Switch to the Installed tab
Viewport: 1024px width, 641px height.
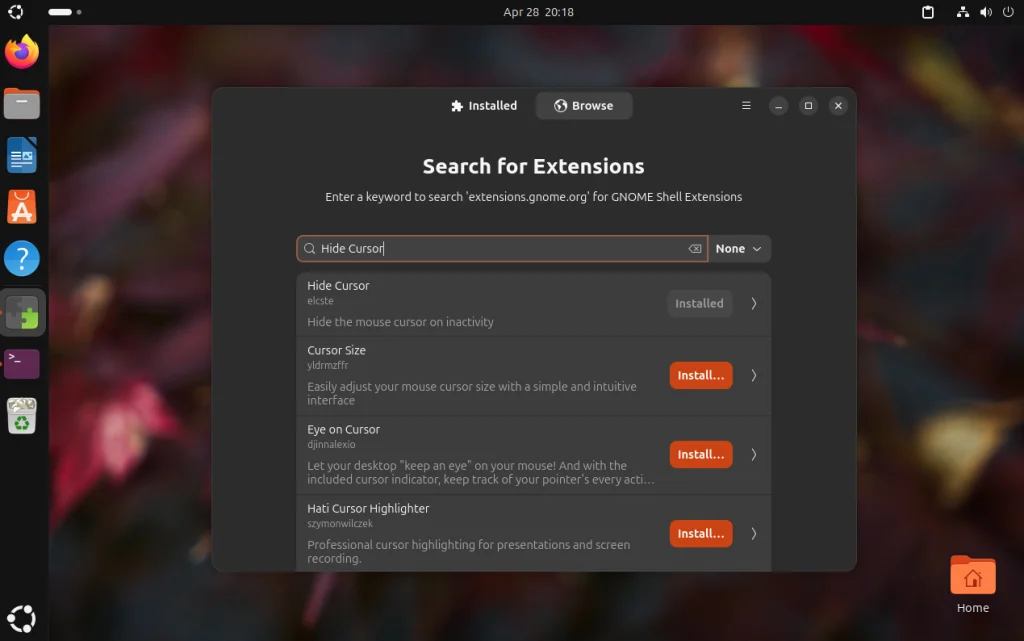click(x=484, y=106)
